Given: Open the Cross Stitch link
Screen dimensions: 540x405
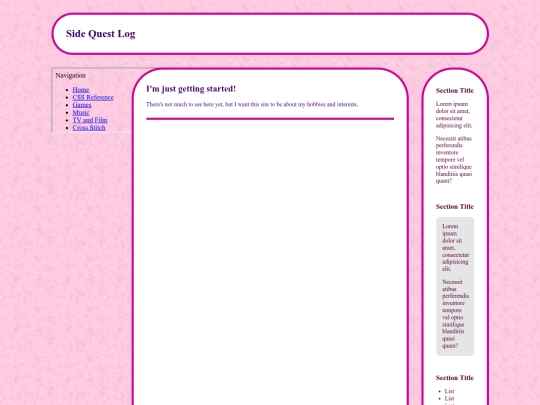Looking at the screenshot, I should [x=89, y=128].
